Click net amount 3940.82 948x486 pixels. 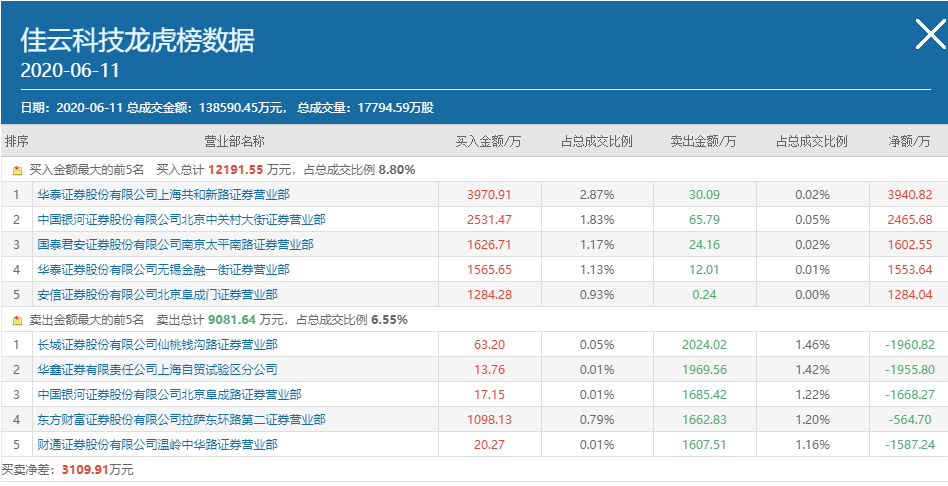(x=910, y=195)
